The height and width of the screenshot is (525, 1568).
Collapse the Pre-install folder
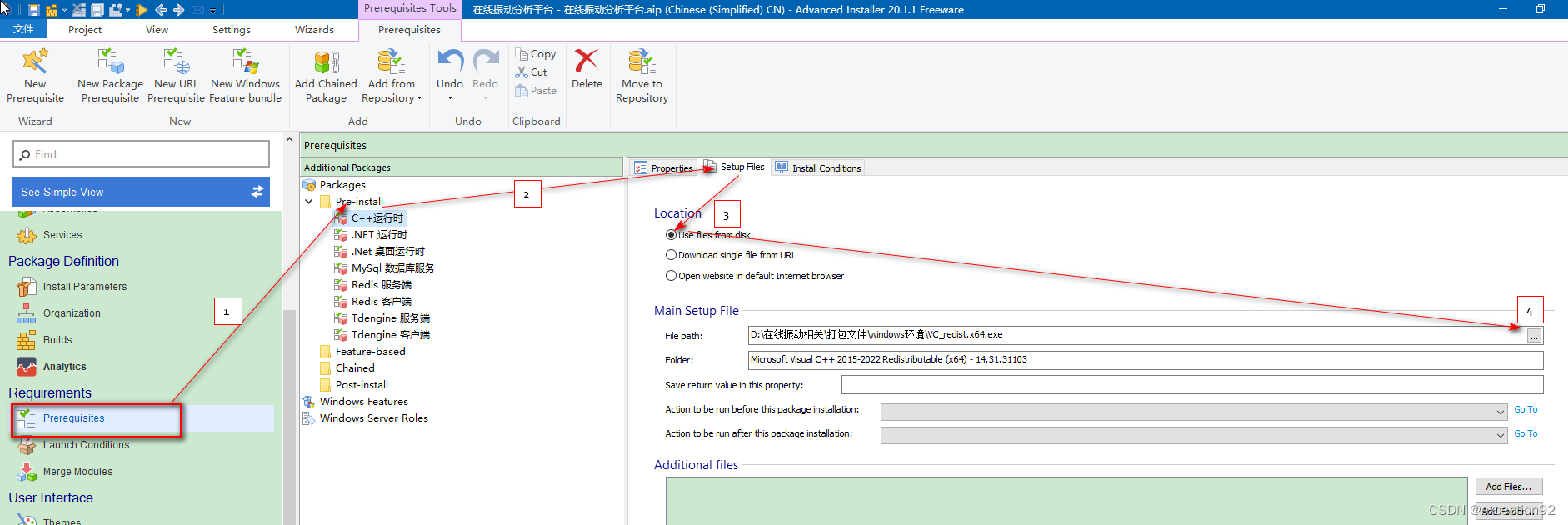tap(309, 202)
